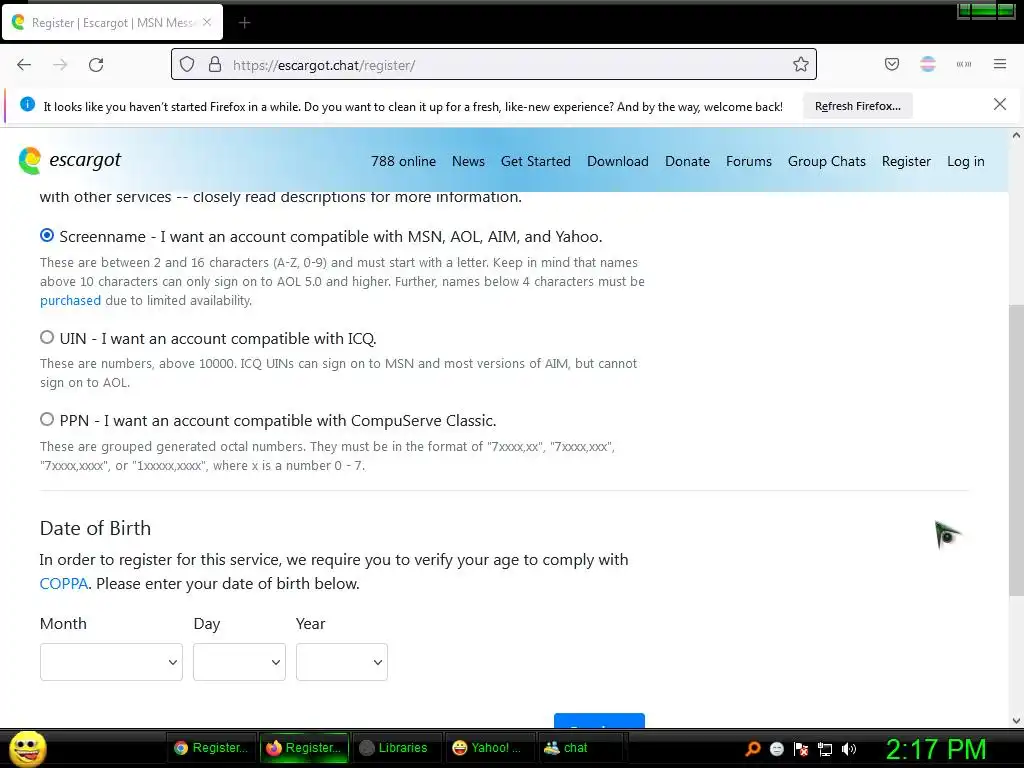Screen dimensions: 1024x768
Task: Open the Download menu item
Action: 618,161
